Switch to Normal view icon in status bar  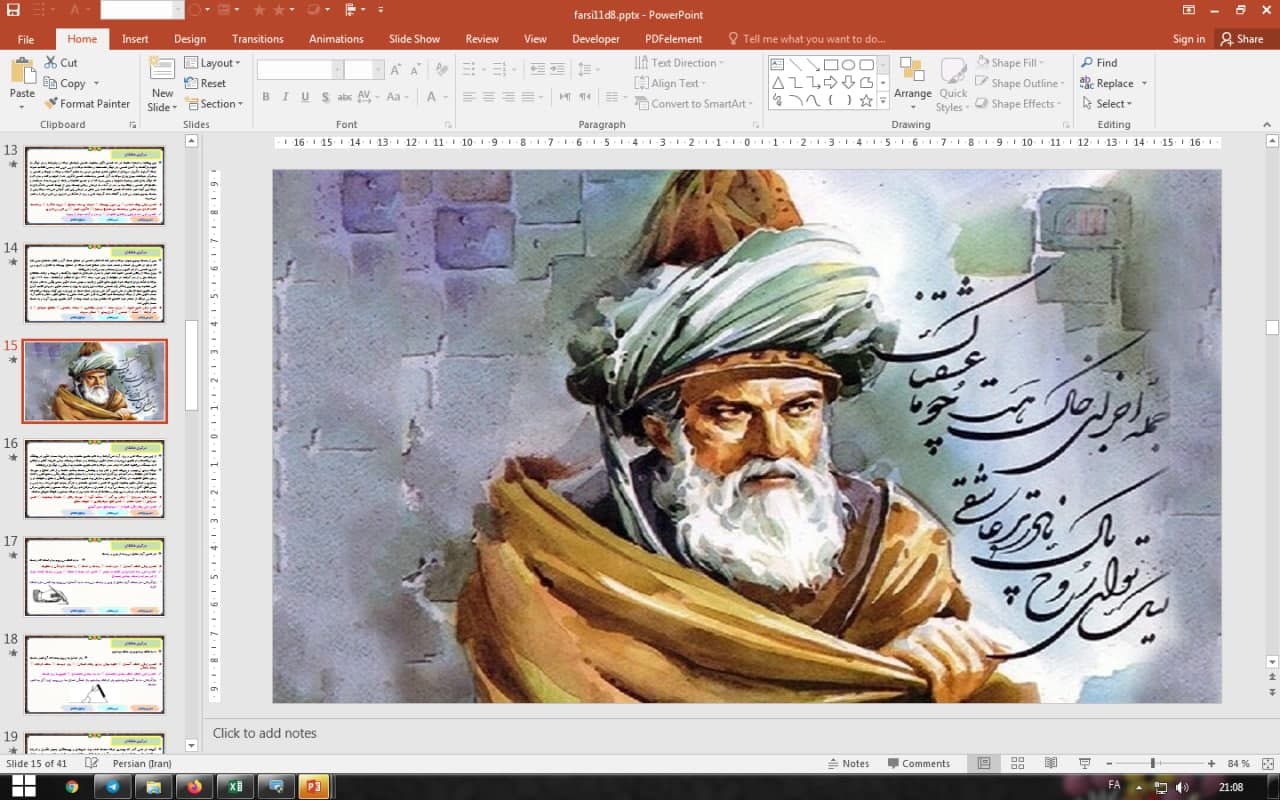pyautogui.click(x=984, y=763)
